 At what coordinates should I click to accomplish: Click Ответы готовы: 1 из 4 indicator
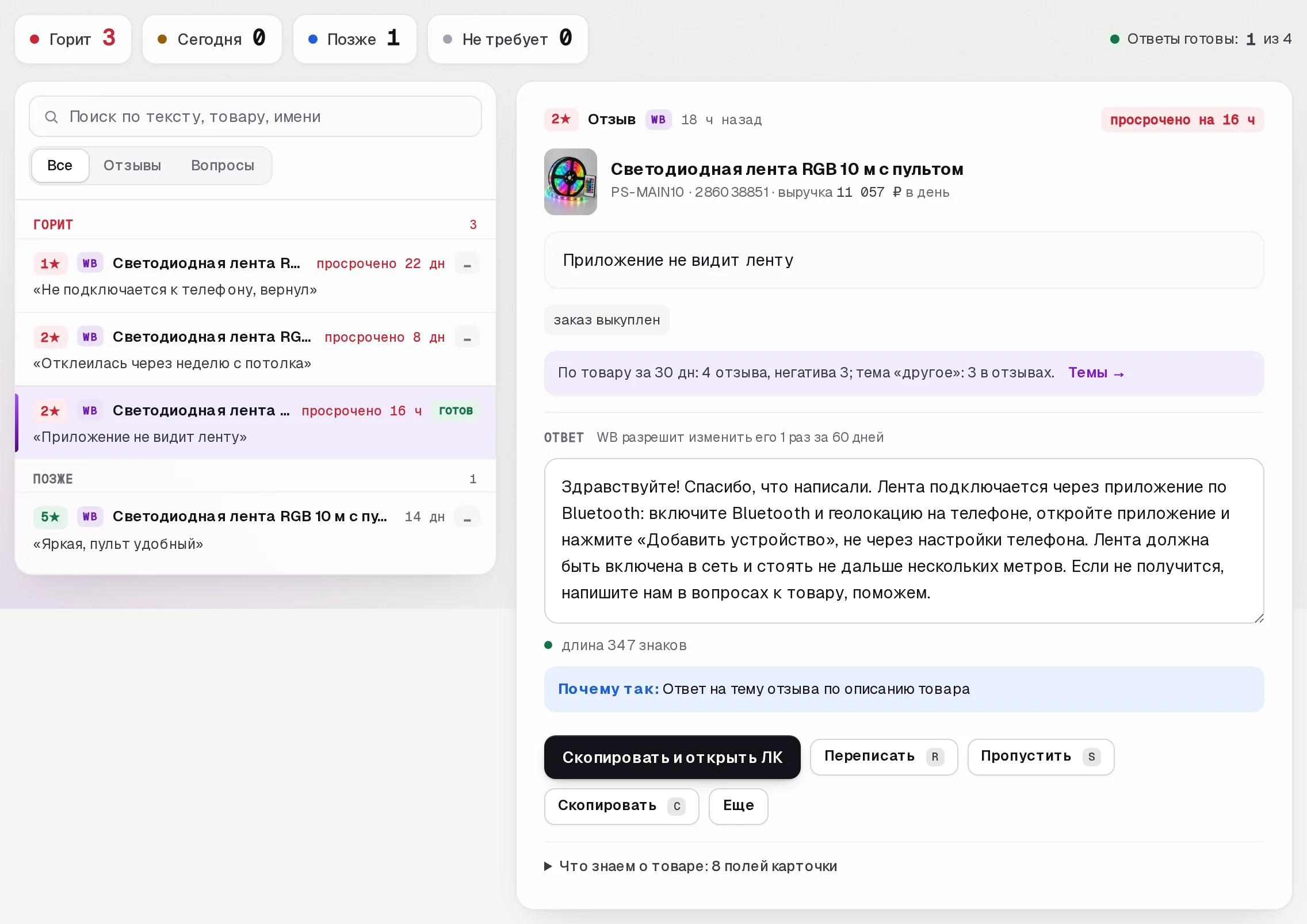click(1201, 39)
